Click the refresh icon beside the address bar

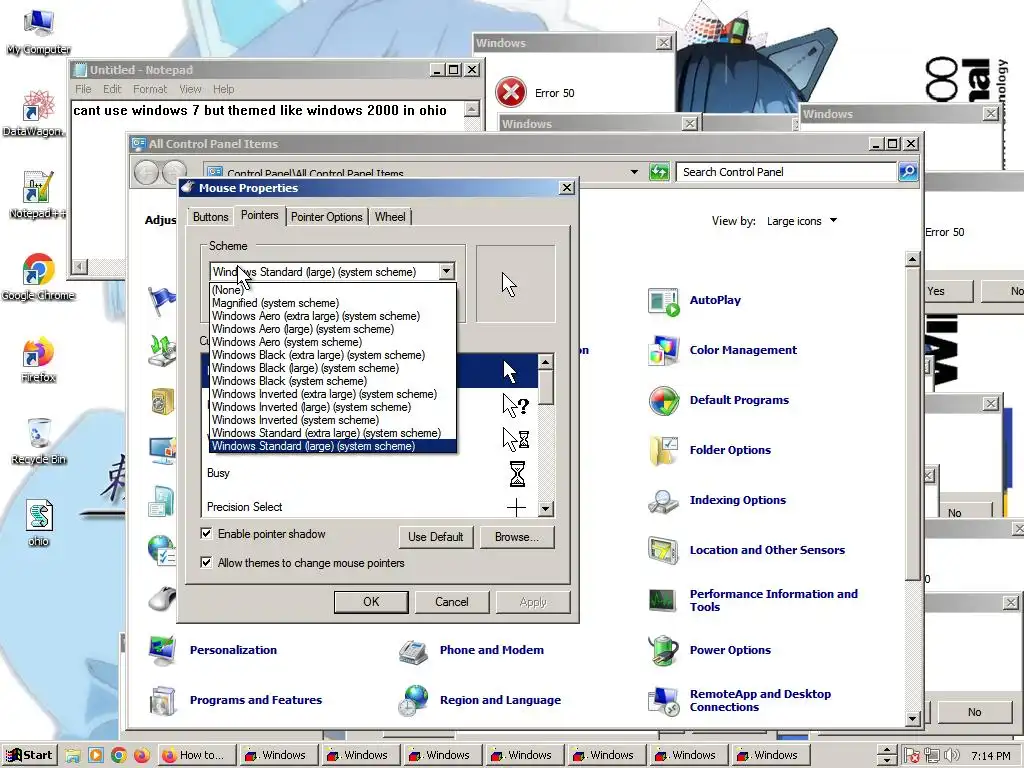[659, 172]
